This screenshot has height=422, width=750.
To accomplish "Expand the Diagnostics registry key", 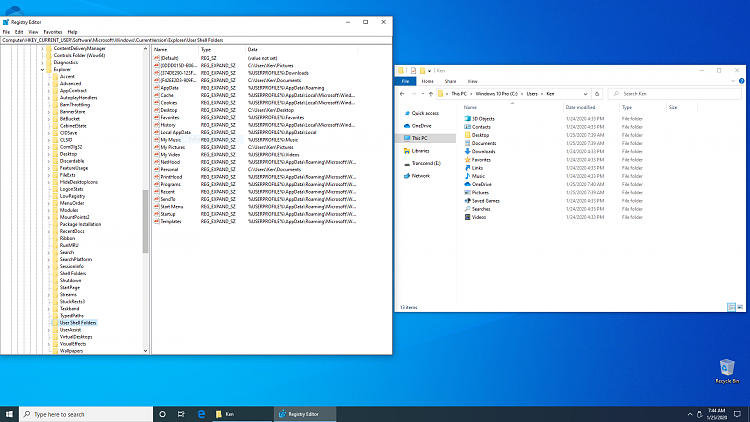I will pyautogui.click(x=42, y=62).
